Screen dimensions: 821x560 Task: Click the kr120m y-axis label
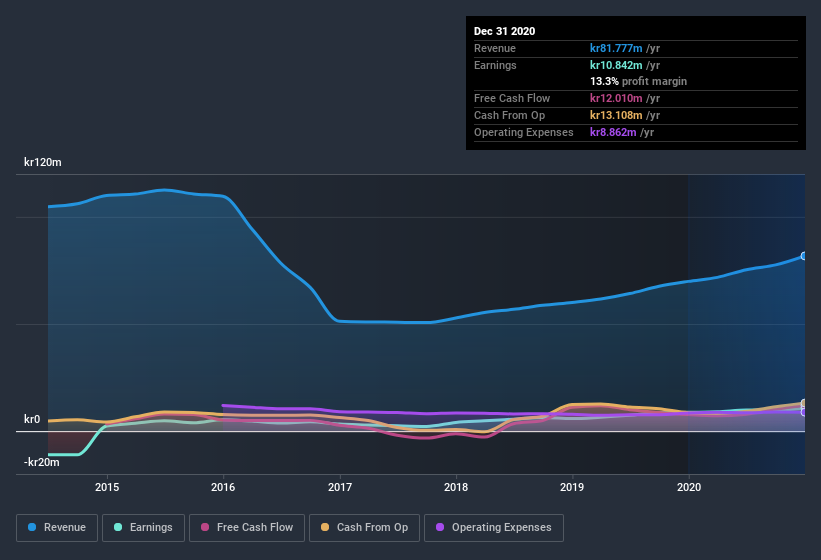[42, 162]
